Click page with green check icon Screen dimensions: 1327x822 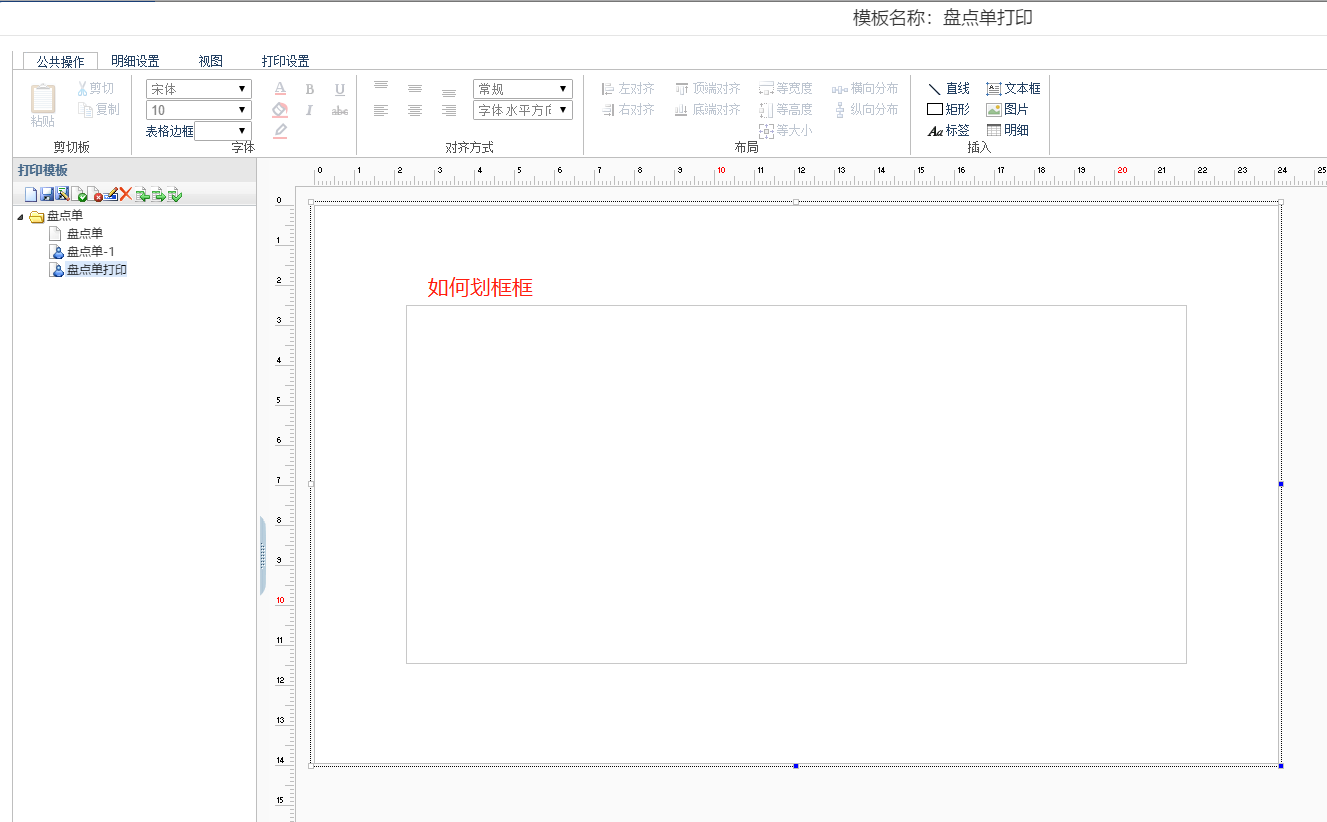pyautogui.click(x=79, y=194)
